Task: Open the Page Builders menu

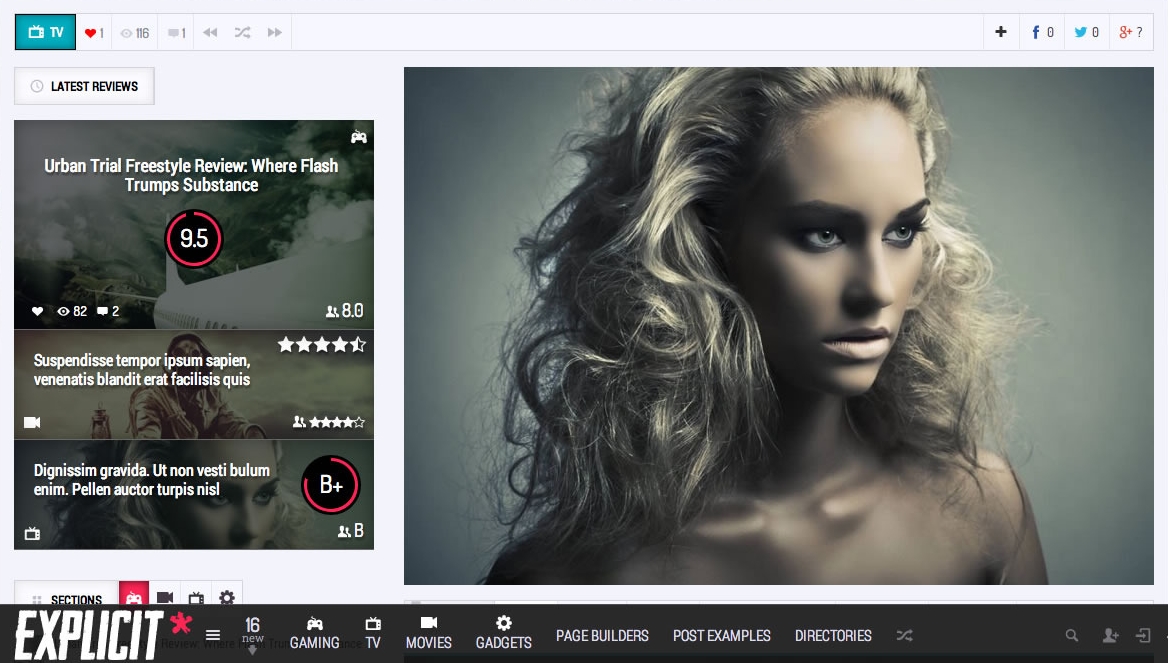Action: click(602, 635)
